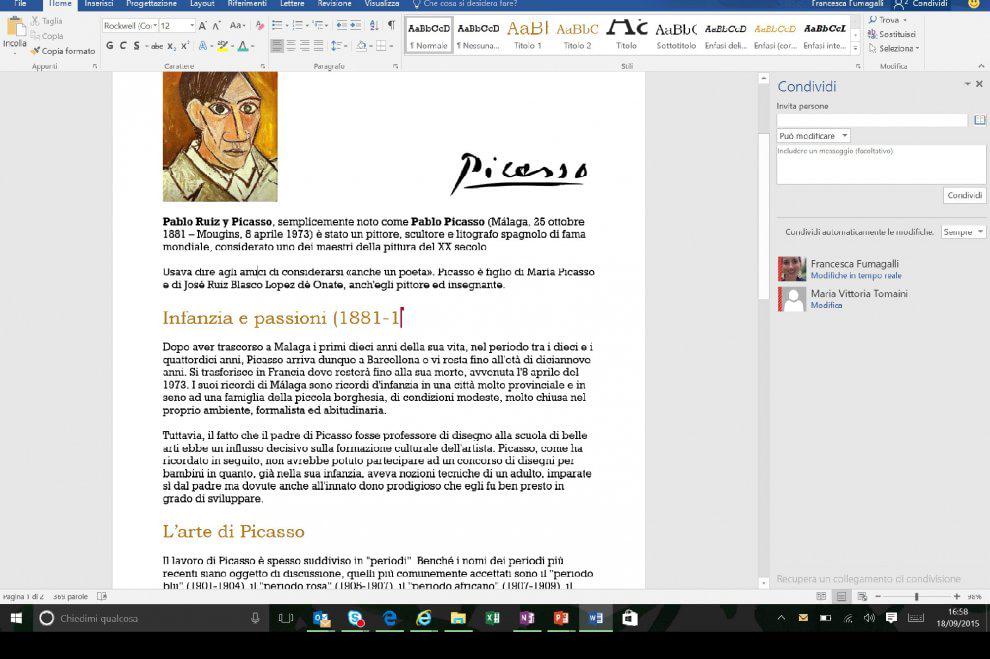Image resolution: width=990 pixels, height=659 pixels.
Task: Open the font size dropdown arrow
Action: (x=192, y=26)
